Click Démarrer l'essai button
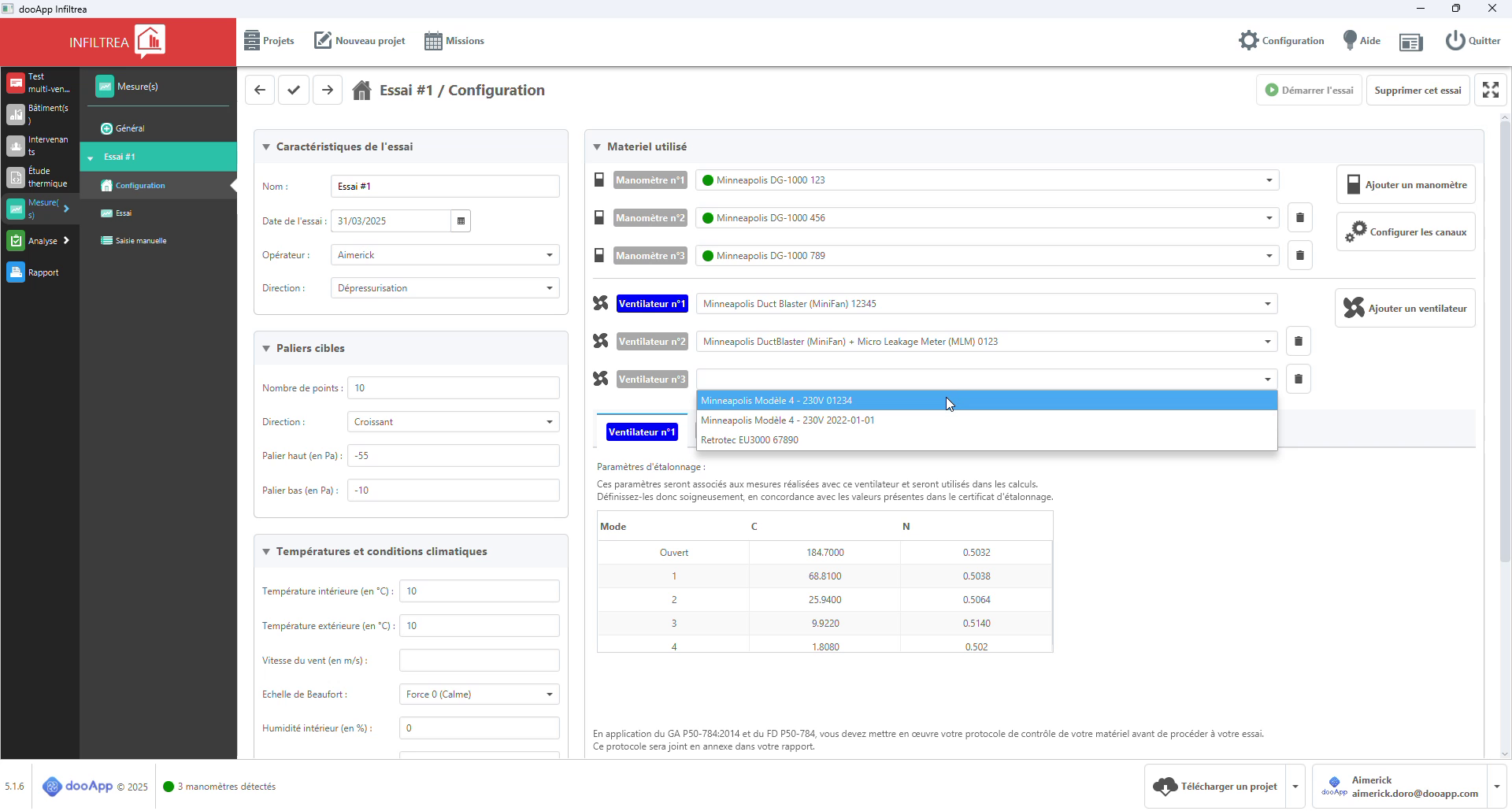The height and width of the screenshot is (811, 1512). 1309,90
